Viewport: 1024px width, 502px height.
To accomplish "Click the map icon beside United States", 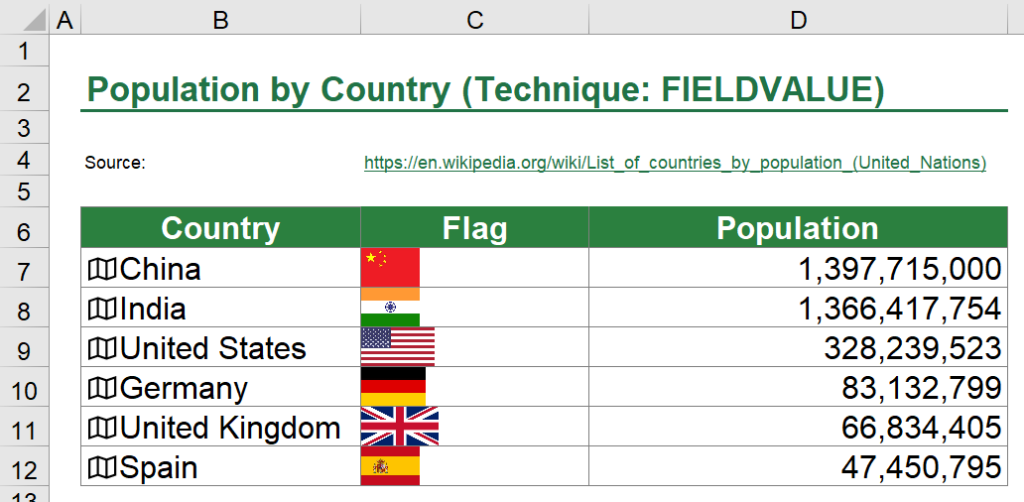I will tap(102, 349).
